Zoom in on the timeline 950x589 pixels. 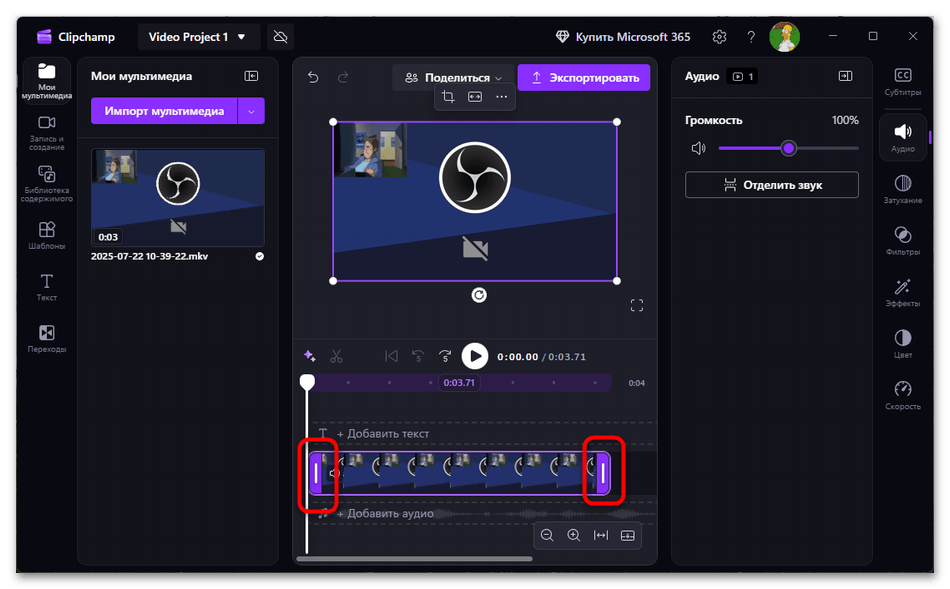coord(574,535)
